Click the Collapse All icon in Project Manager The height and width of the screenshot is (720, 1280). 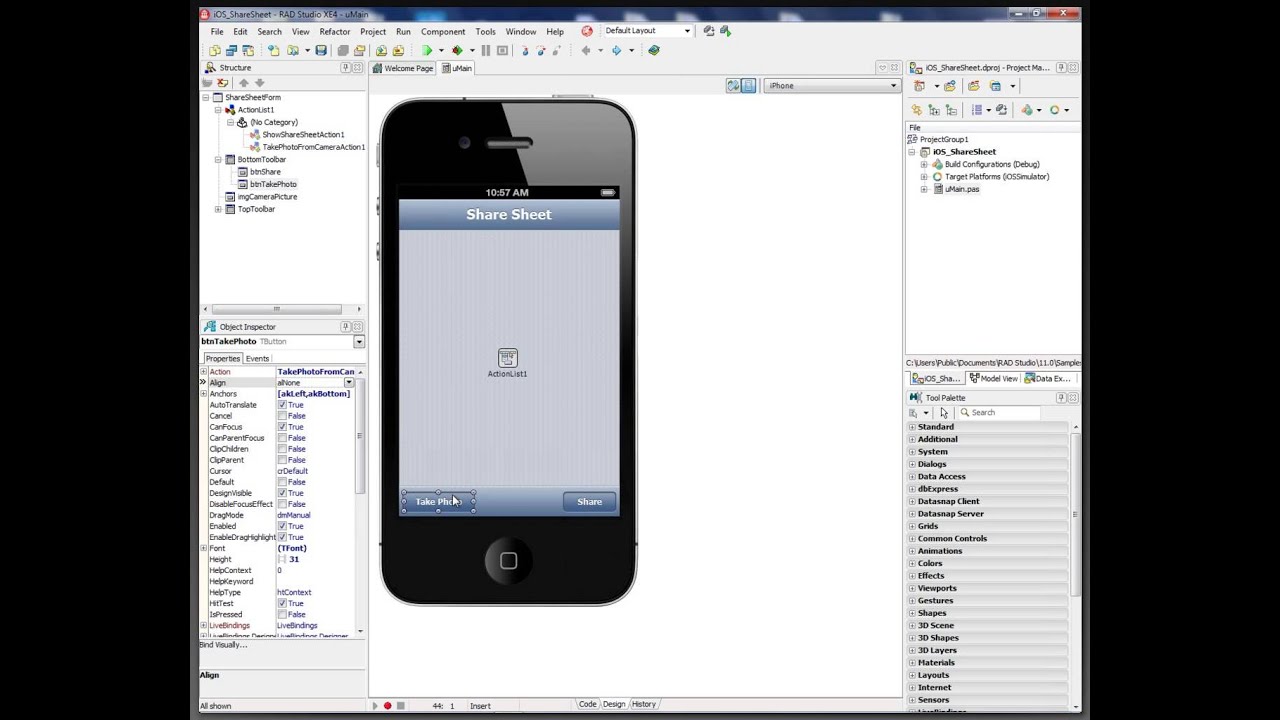click(x=951, y=110)
